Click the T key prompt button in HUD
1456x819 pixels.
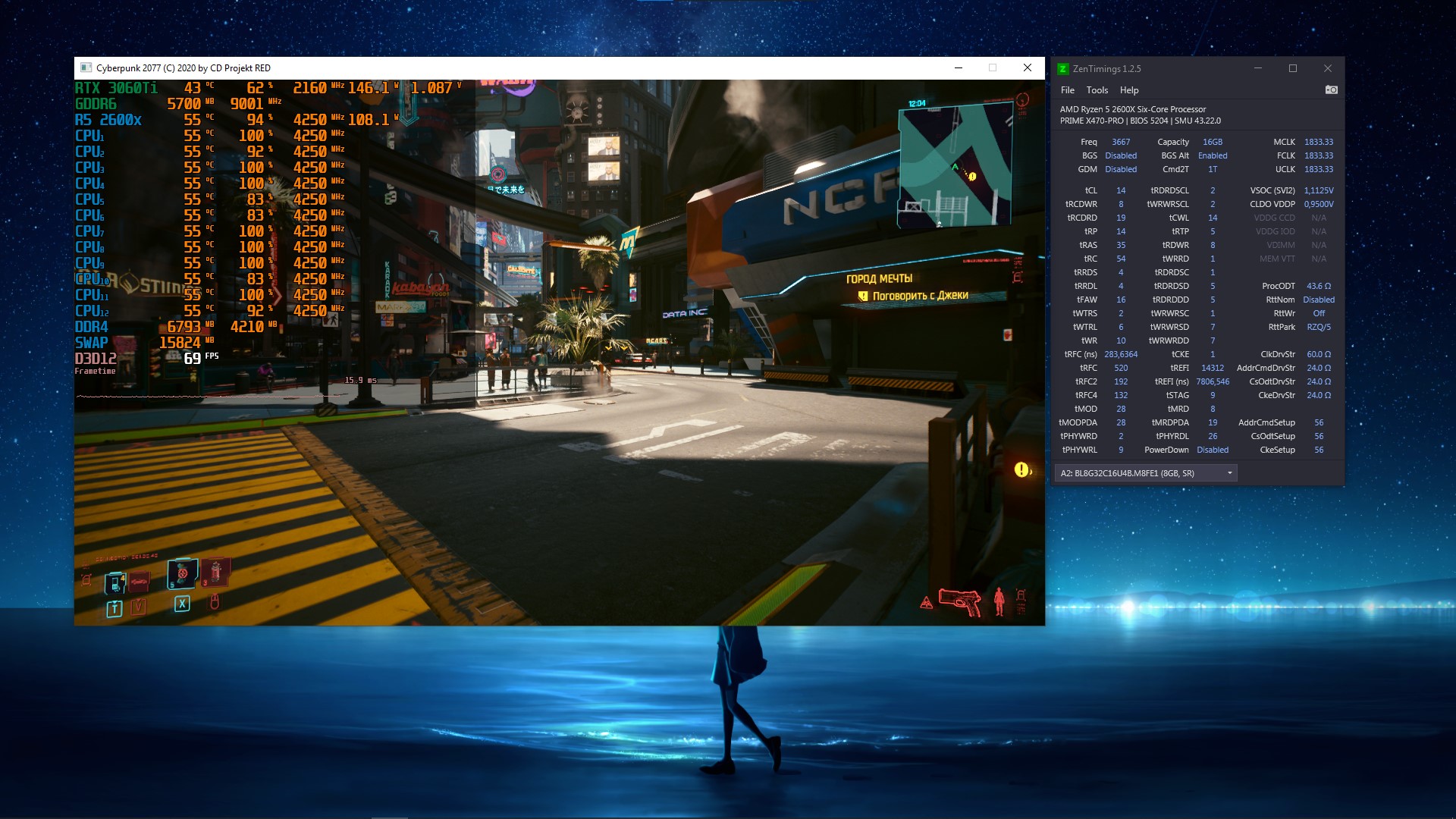115,608
